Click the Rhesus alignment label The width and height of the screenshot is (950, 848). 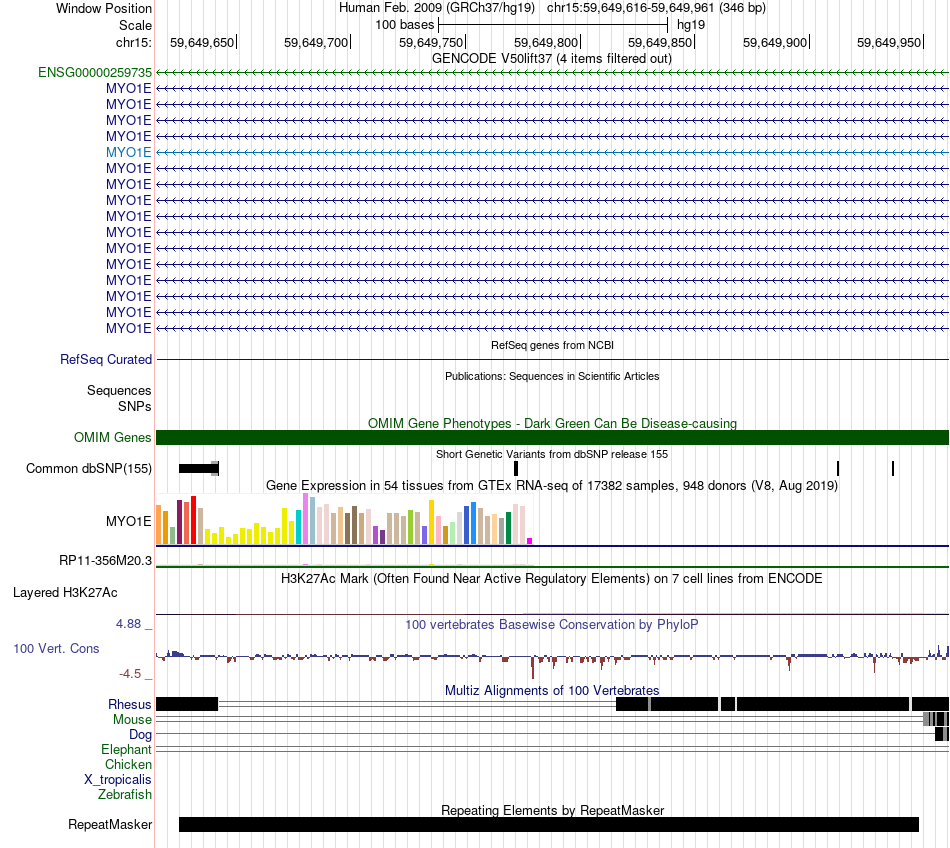(x=130, y=704)
